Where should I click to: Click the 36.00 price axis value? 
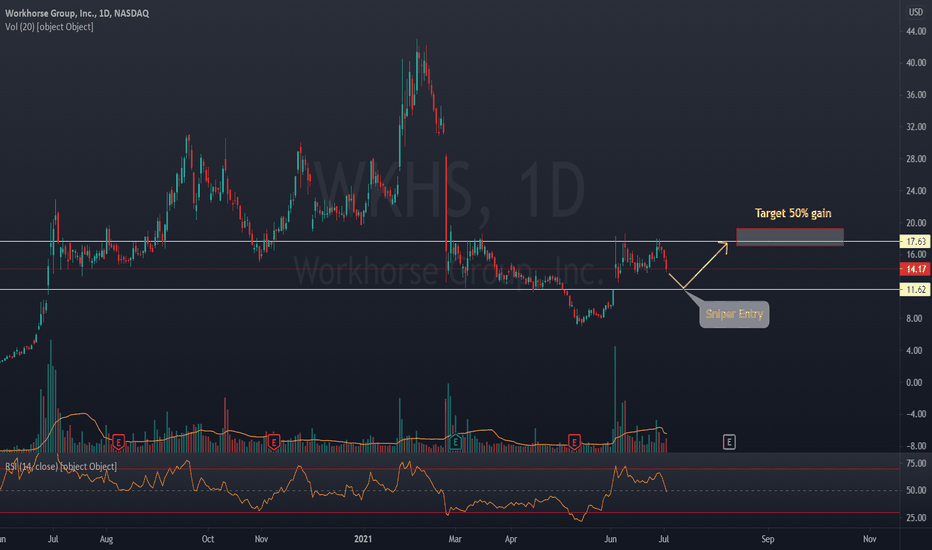916,95
